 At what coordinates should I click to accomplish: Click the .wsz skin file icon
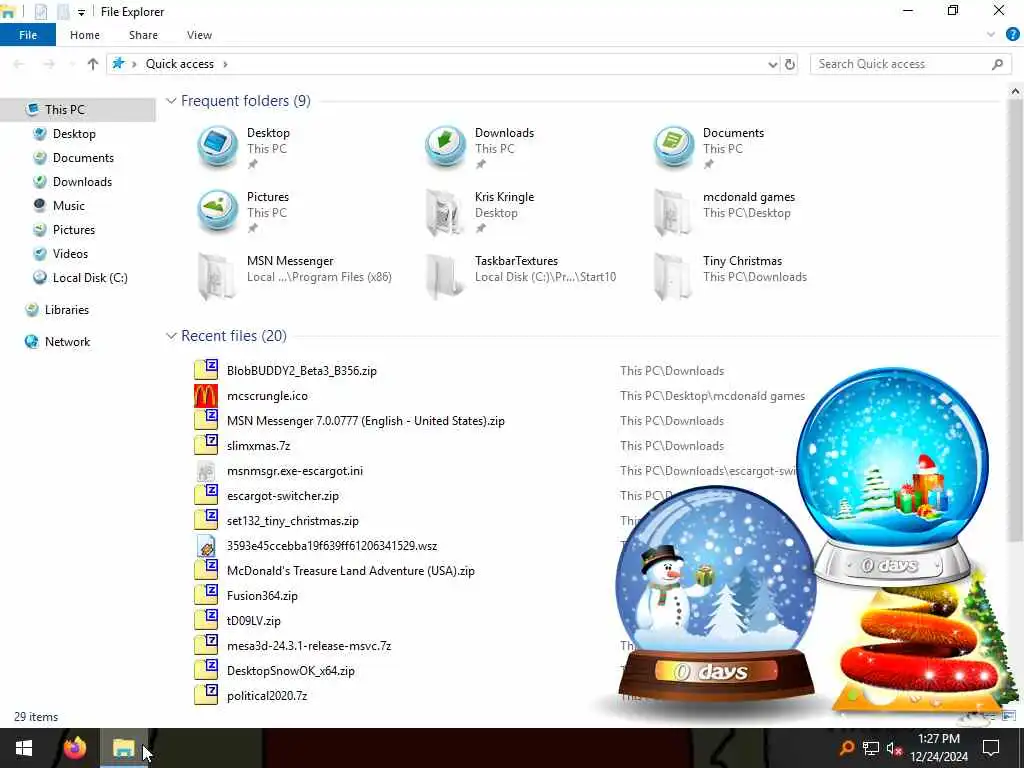(x=206, y=546)
